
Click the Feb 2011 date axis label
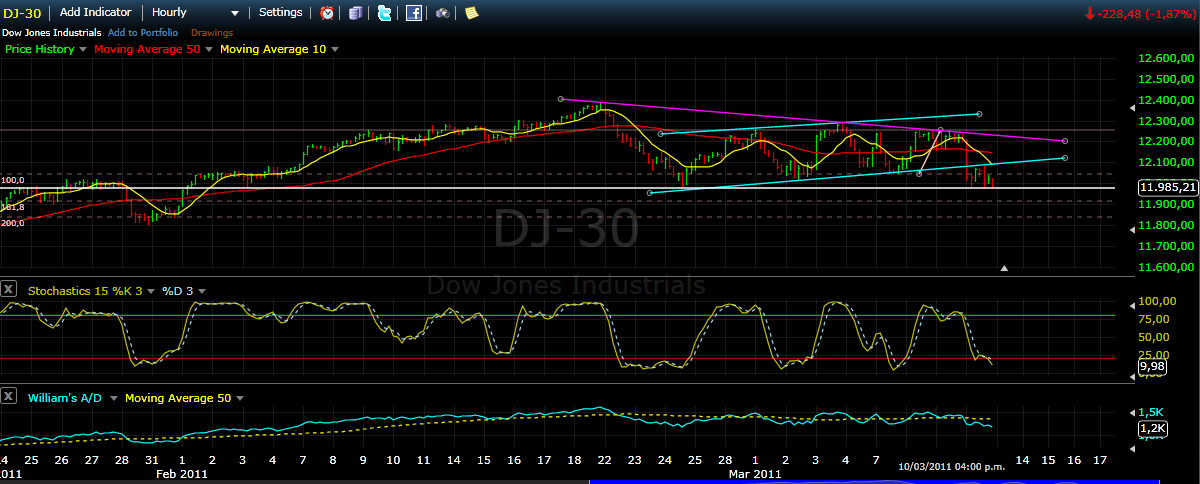181,473
